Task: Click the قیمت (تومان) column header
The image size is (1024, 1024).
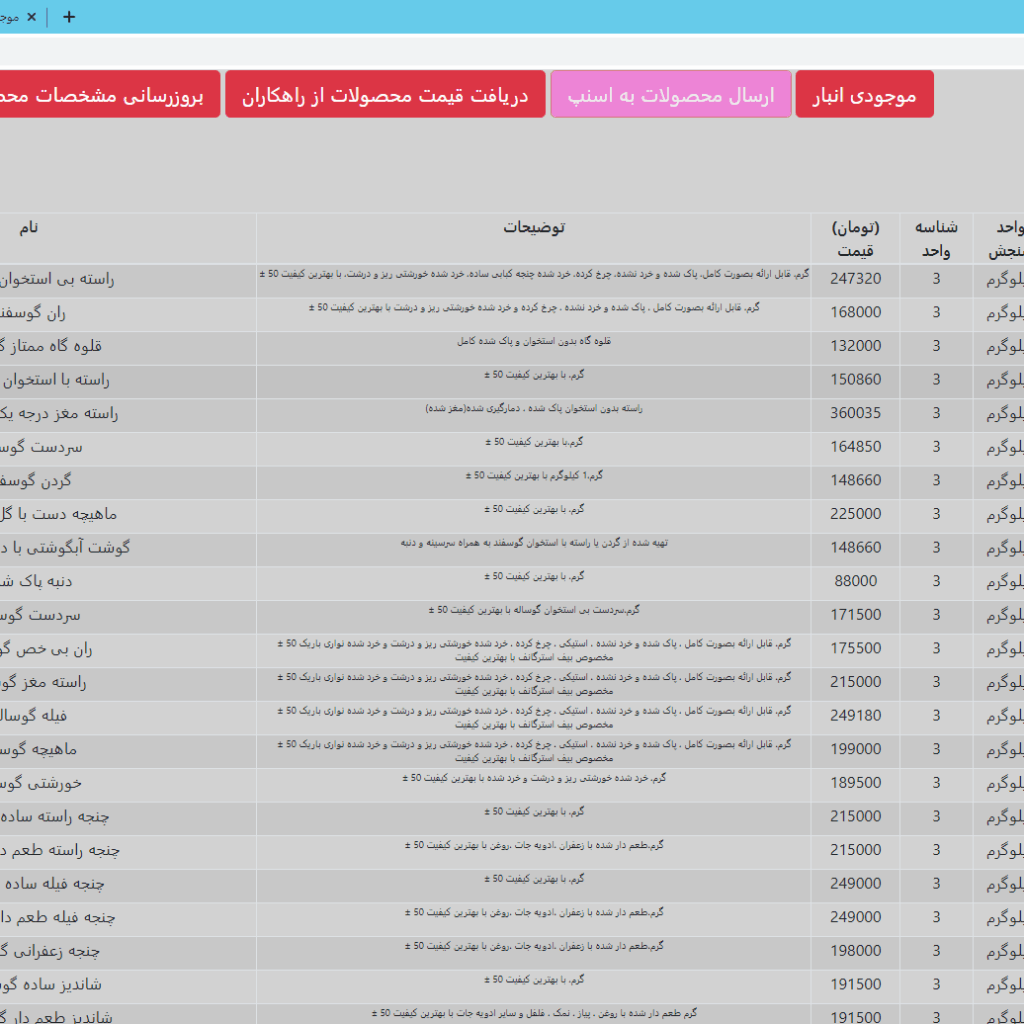Action: pos(855,239)
